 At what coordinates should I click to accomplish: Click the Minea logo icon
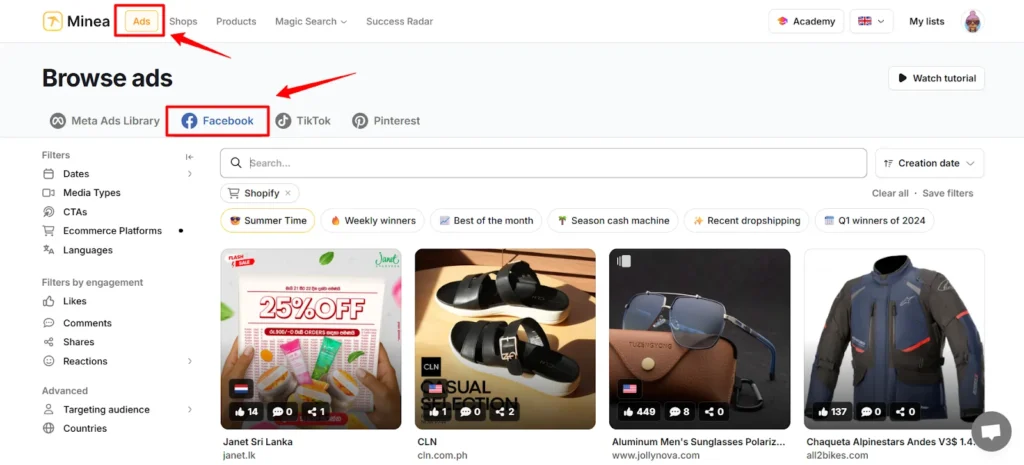[x=52, y=22]
